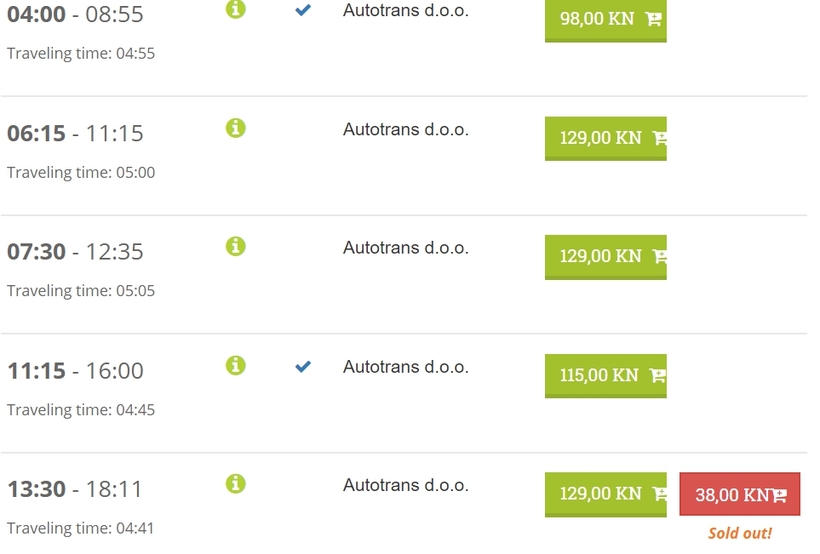820x554 pixels.
Task: Buy 129,00 KN ticket for 07:30 bus
Action: [606, 257]
